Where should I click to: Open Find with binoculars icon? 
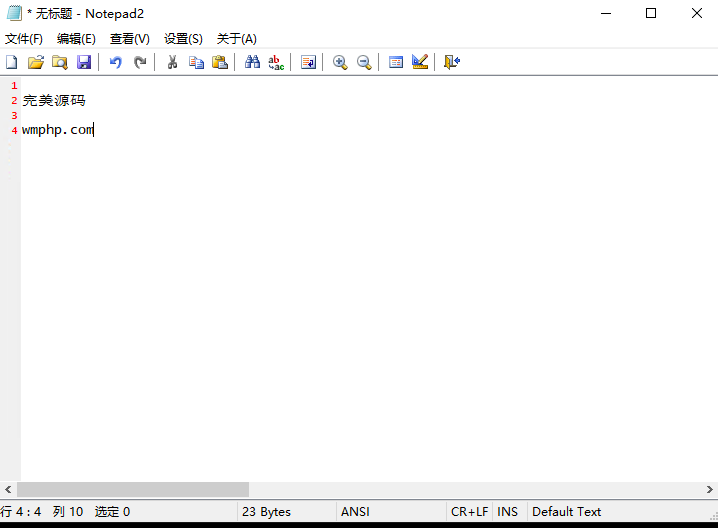tap(252, 62)
